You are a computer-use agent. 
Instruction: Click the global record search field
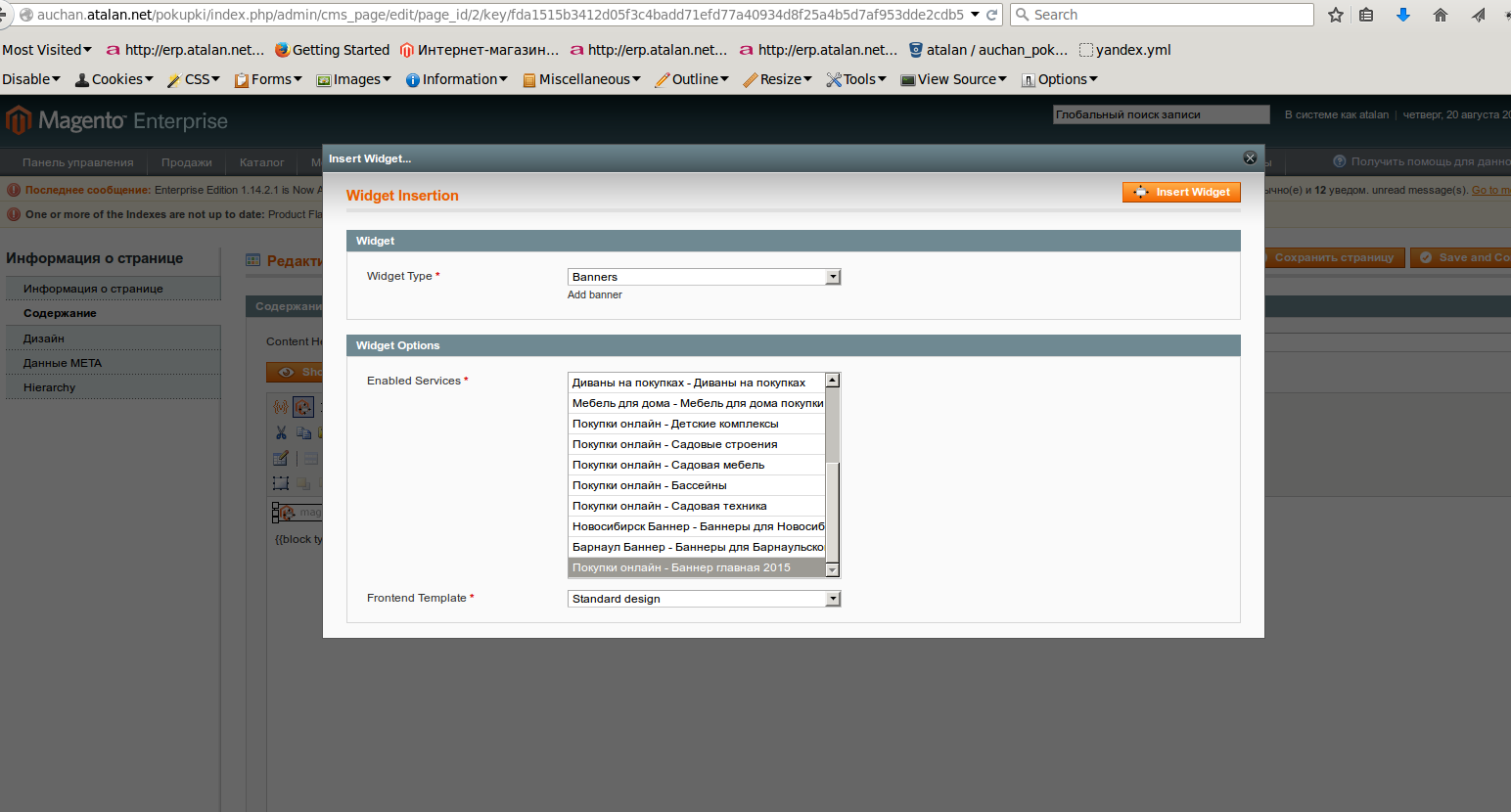click(x=1161, y=114)
